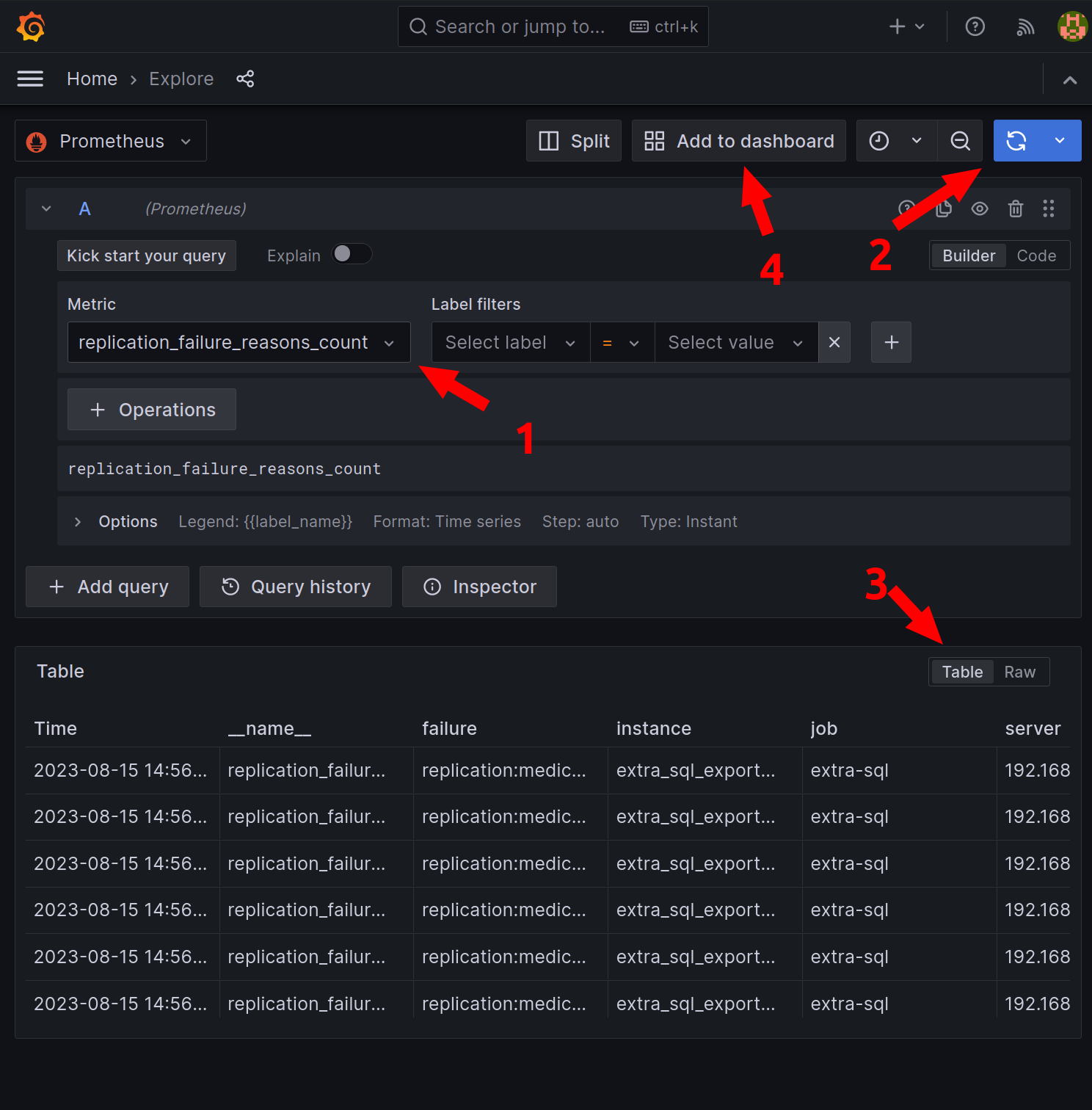This screenshot has height=1110, width=1092.
Task: Click the Split button
Action: [x=574, y=141]
